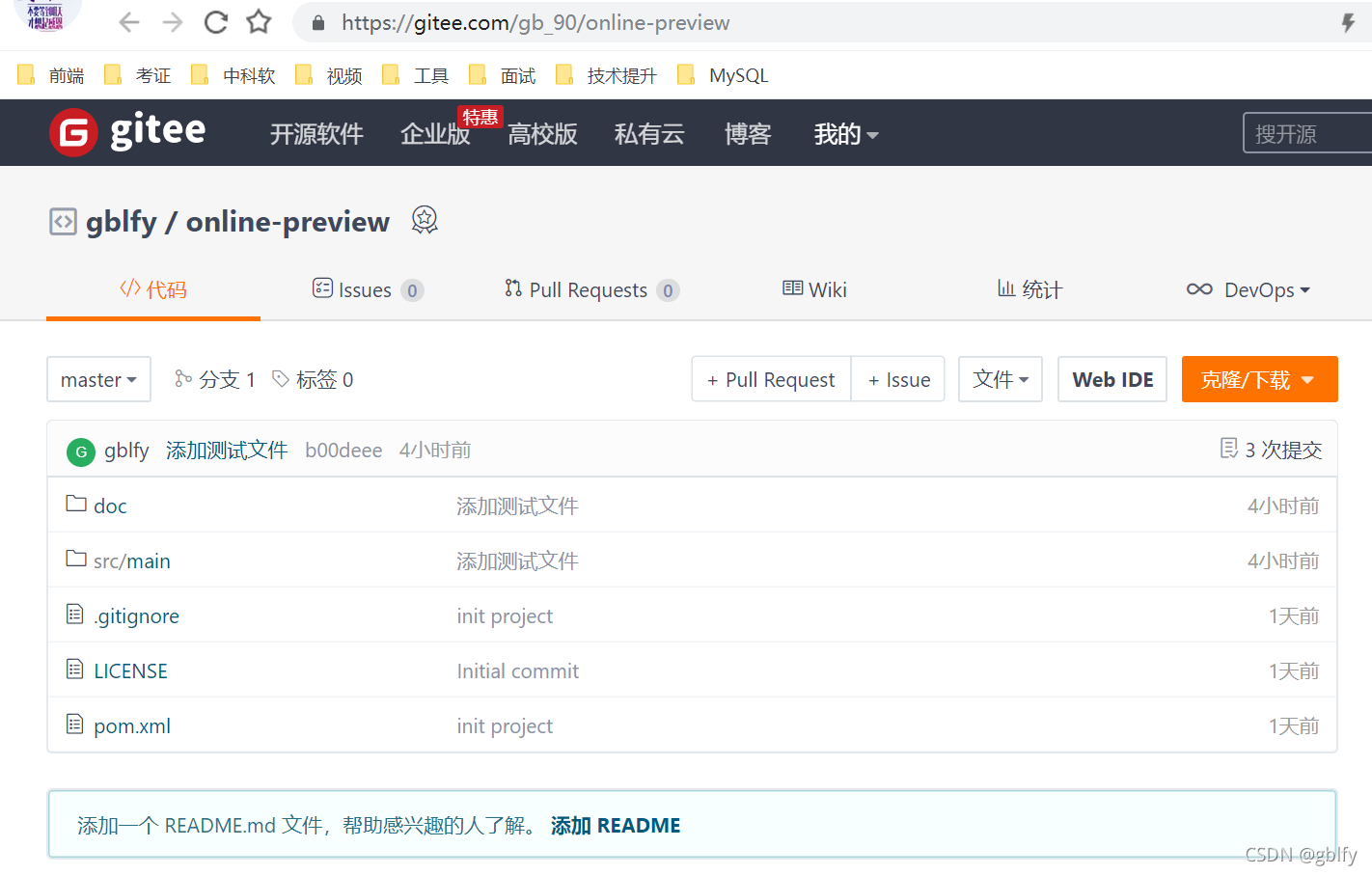The width and height of the screenshot is (1372, 875).
Task: Open the 统计 tab
Action: pyautogui.click(x=1029, y=289)
